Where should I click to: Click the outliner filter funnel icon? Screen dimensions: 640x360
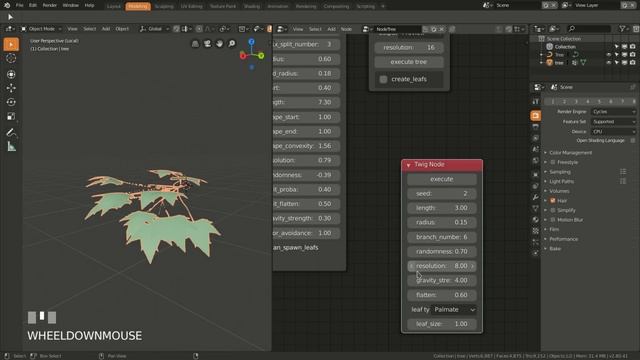pyautogui.click(x=622, y=29)
